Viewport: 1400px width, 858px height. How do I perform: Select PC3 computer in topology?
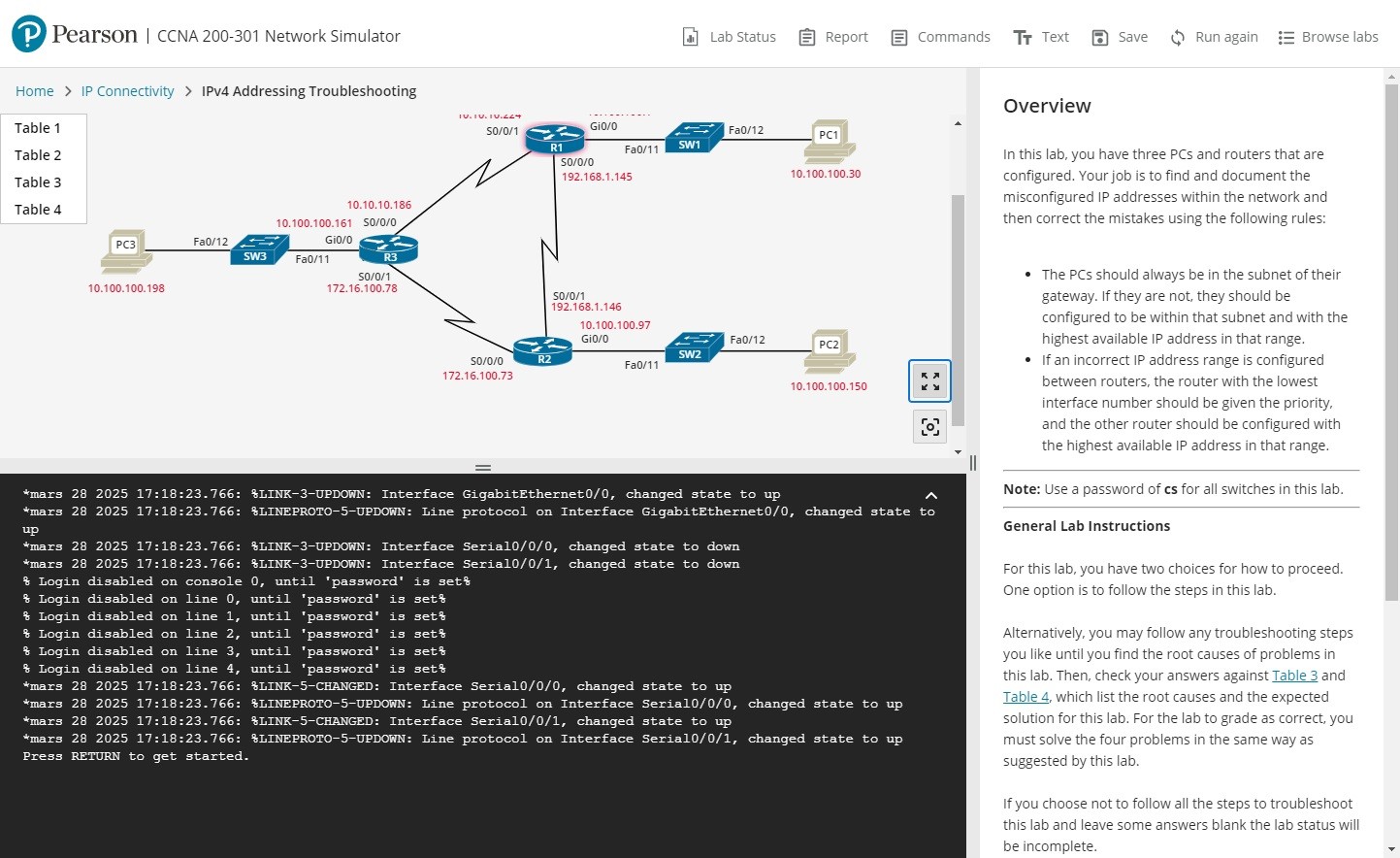pyautogui.click(x=127, y=250)
